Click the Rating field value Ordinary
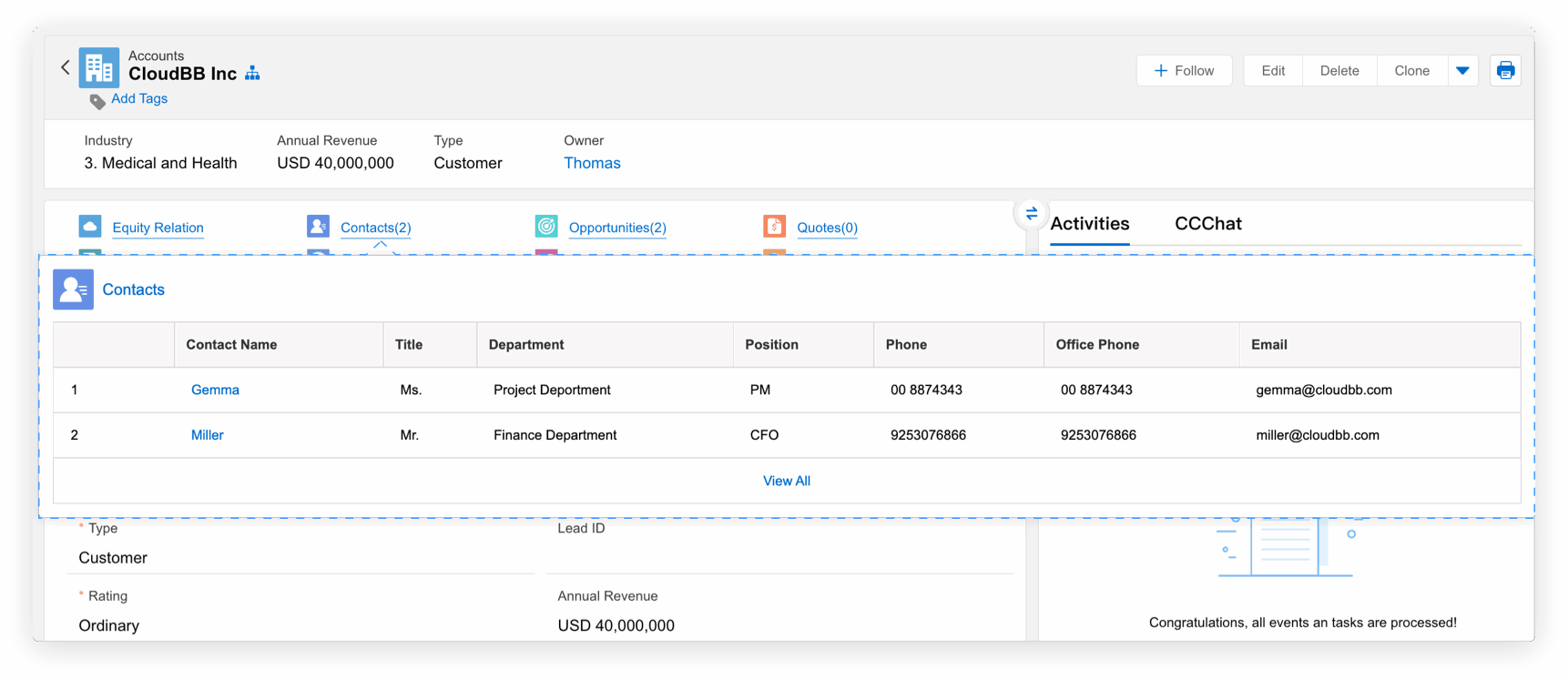The width and height of the screenshot is (1568, 680). point(109,625)
